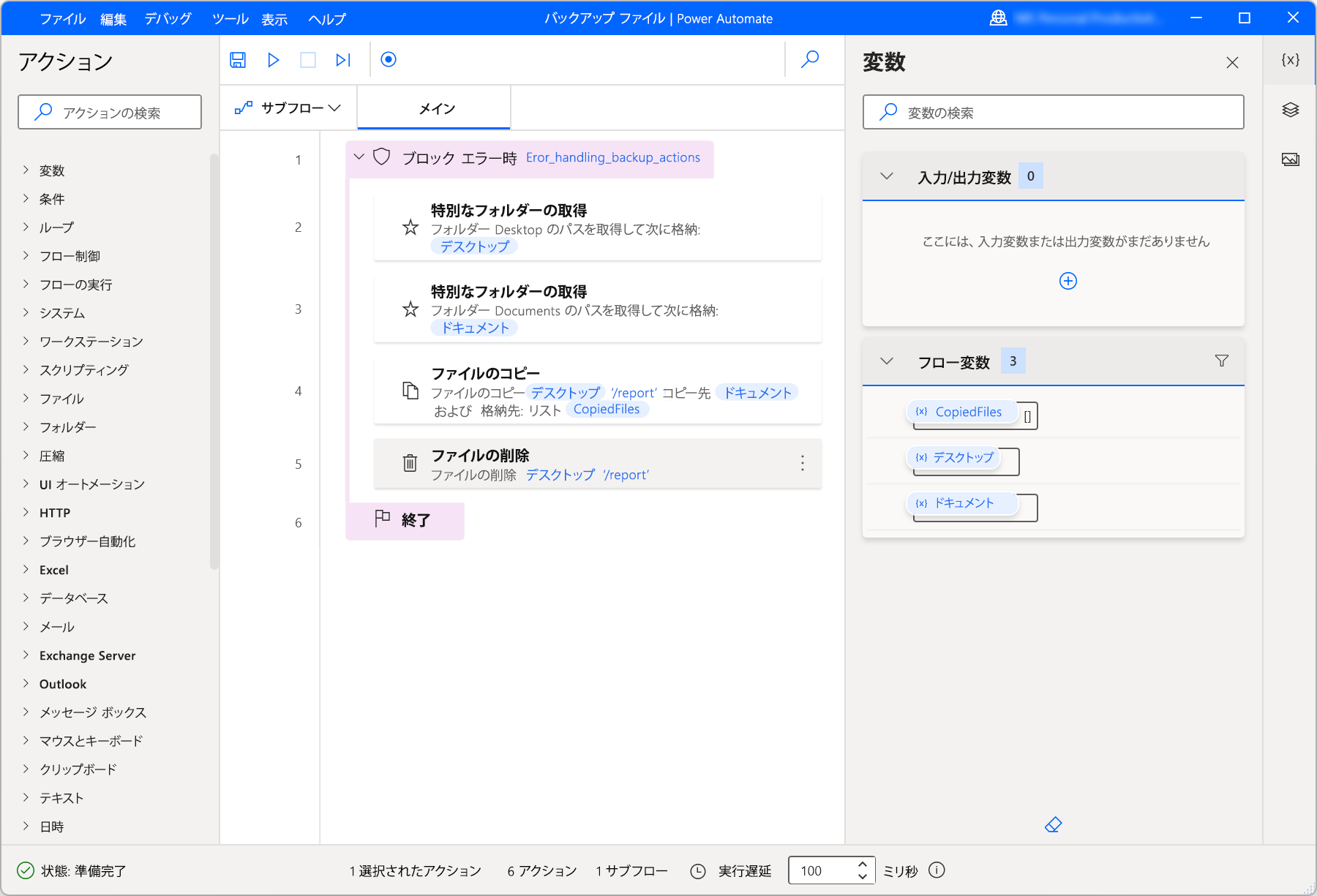Viewport: 1317px width, 896px height.
Task: Expand the ブラウザー自動化 action group
Action: pos(26,541)
